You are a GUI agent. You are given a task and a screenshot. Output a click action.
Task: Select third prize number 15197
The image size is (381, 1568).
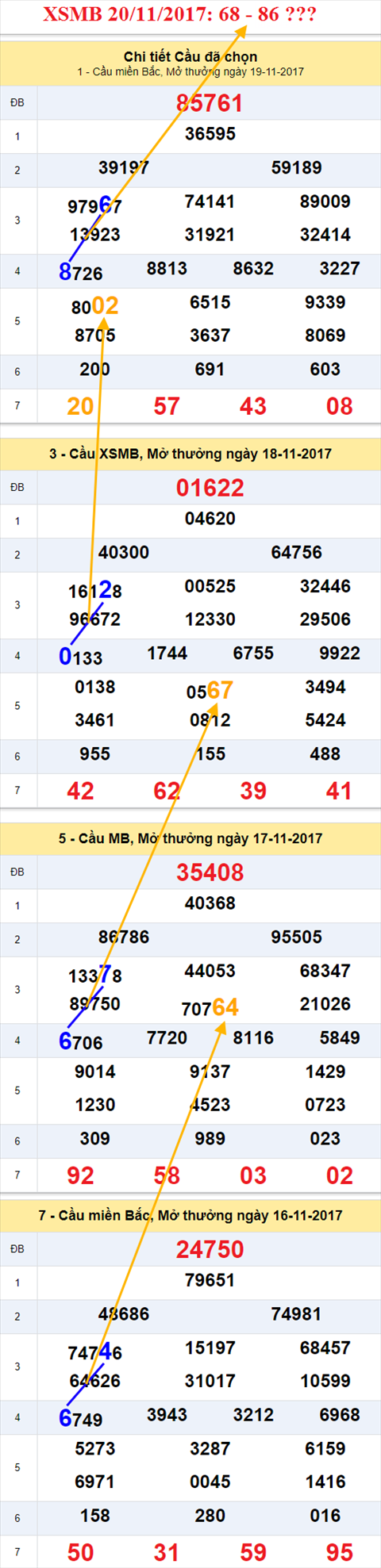[x=210, y=1348]
